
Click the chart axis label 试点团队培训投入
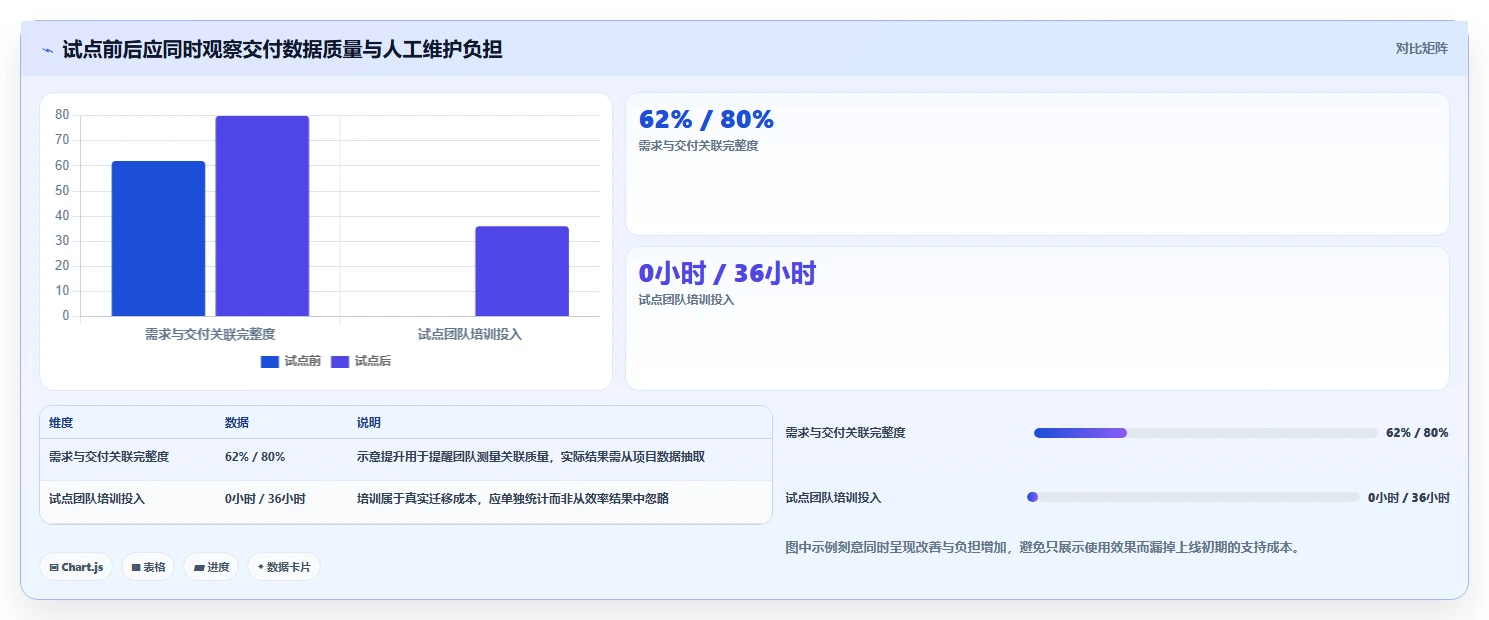point(470,334)
